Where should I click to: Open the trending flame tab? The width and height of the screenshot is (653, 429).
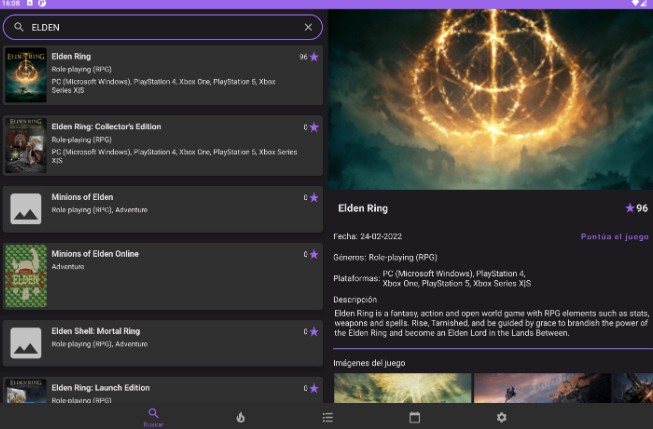(241, 417)
